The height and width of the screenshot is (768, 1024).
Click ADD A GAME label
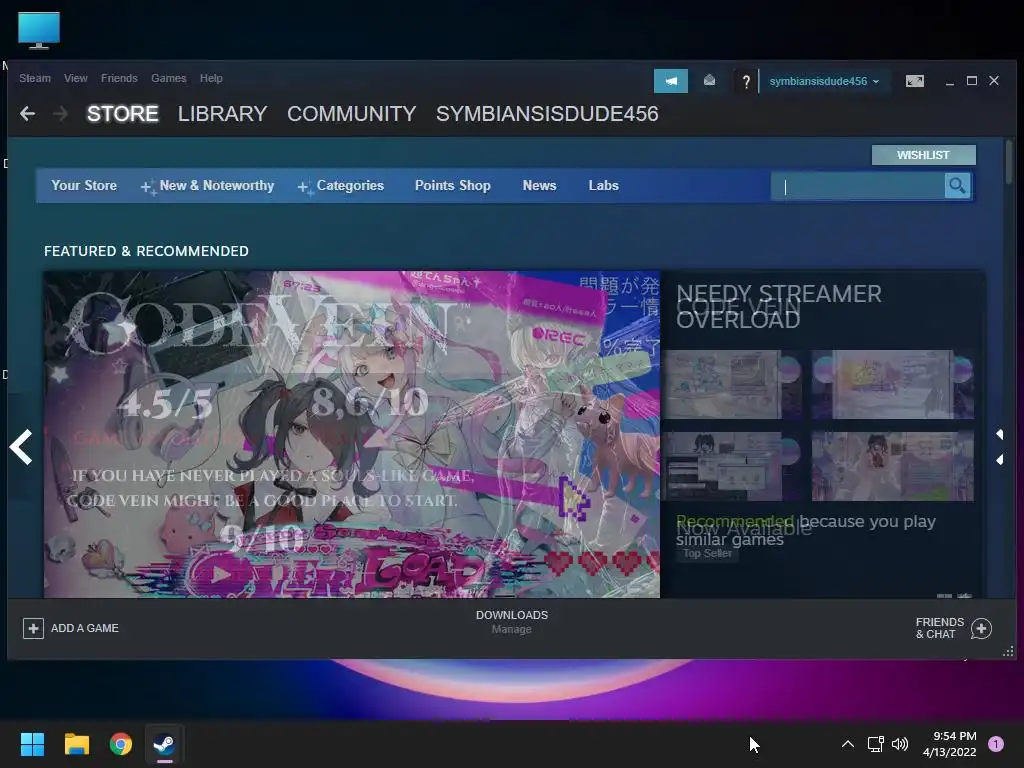click(x=85, y=628)
